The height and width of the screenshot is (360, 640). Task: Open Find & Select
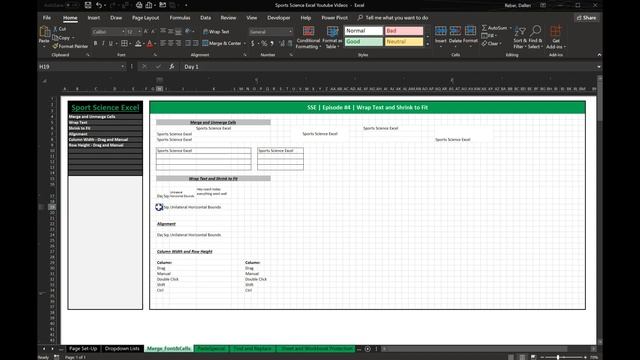tap(535, 37)
